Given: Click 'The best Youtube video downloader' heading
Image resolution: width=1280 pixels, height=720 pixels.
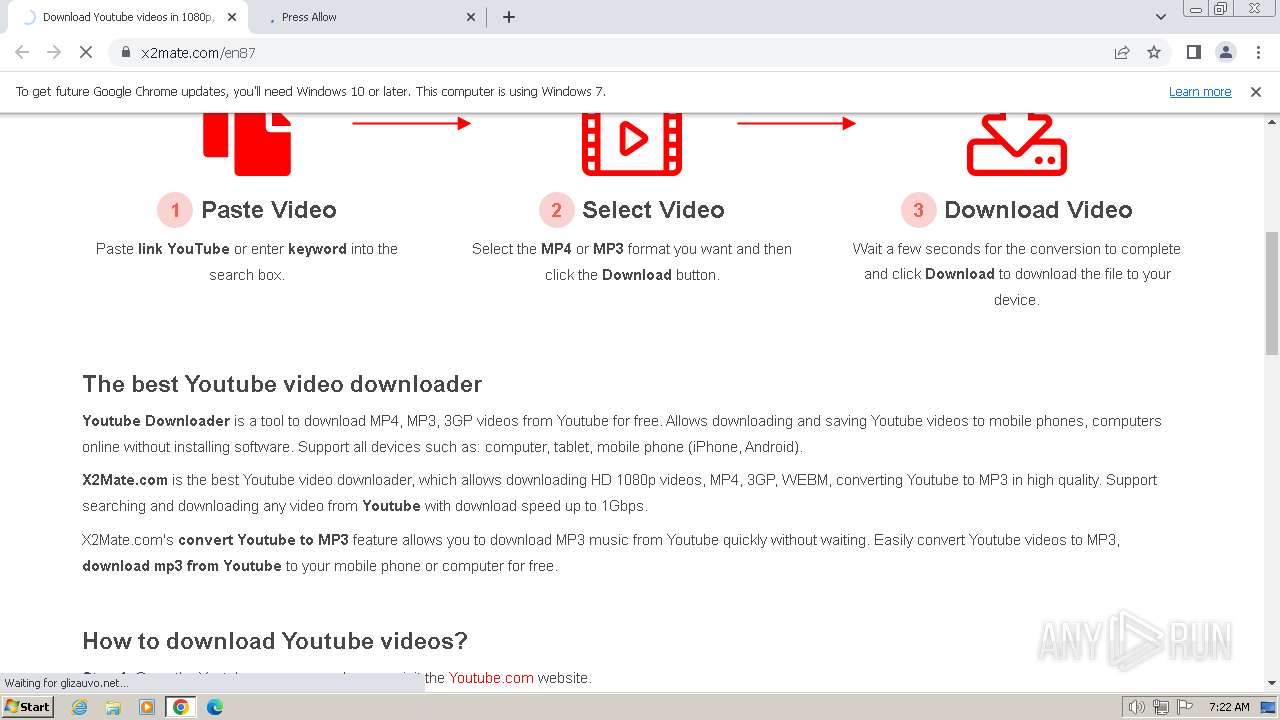Looking at the screenshot, I should click(x=282, y=384).
